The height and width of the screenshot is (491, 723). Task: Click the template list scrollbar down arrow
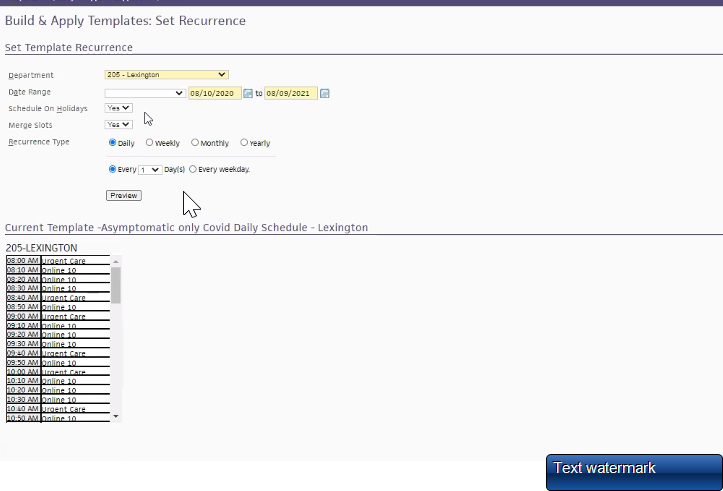coord(116,416)
